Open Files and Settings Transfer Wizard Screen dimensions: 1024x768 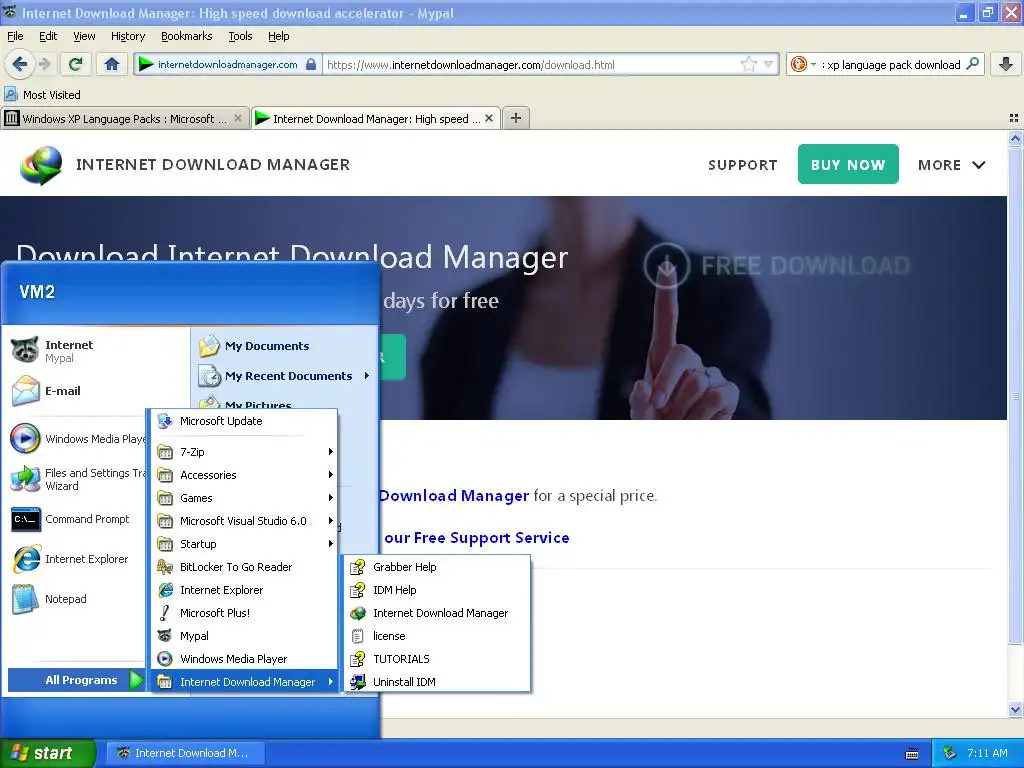point(77,479)
